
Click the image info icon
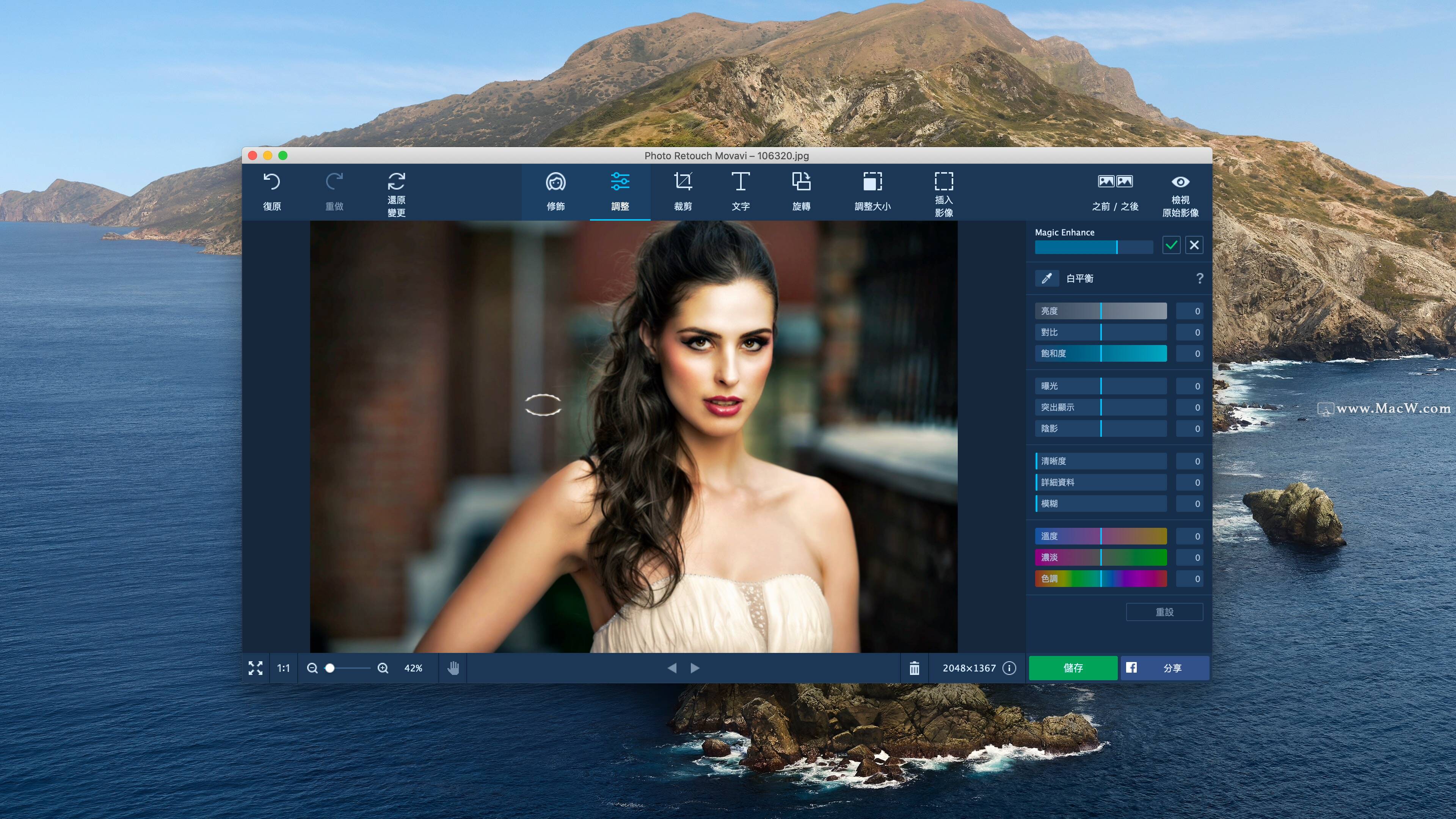(x=1009, y=668)
